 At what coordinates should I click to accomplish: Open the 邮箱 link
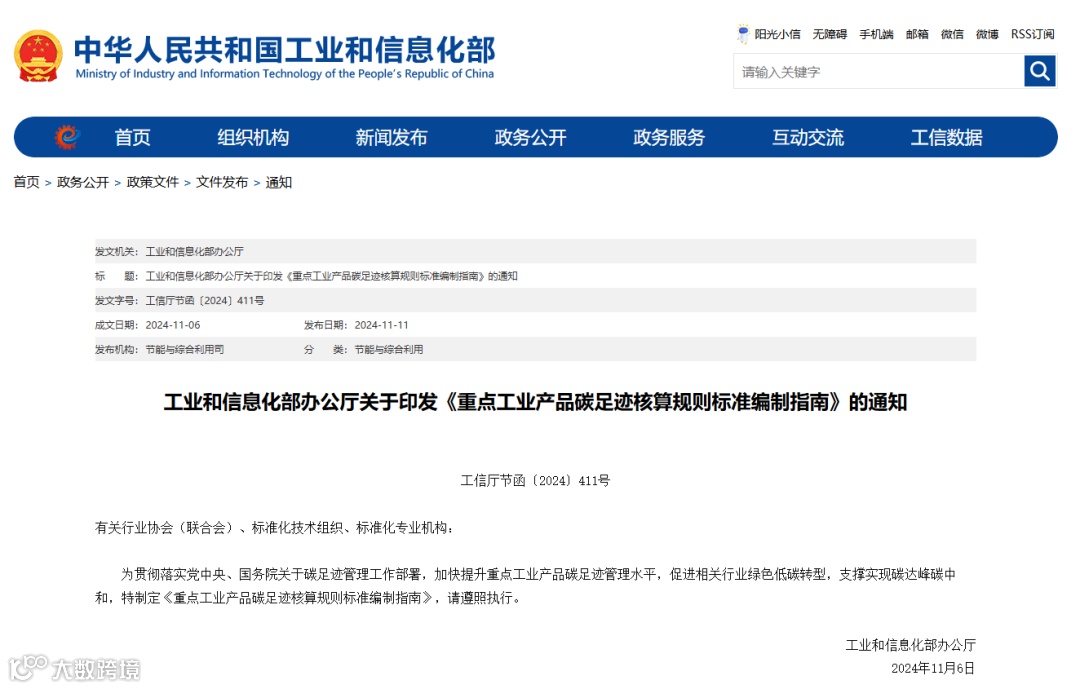917,34
